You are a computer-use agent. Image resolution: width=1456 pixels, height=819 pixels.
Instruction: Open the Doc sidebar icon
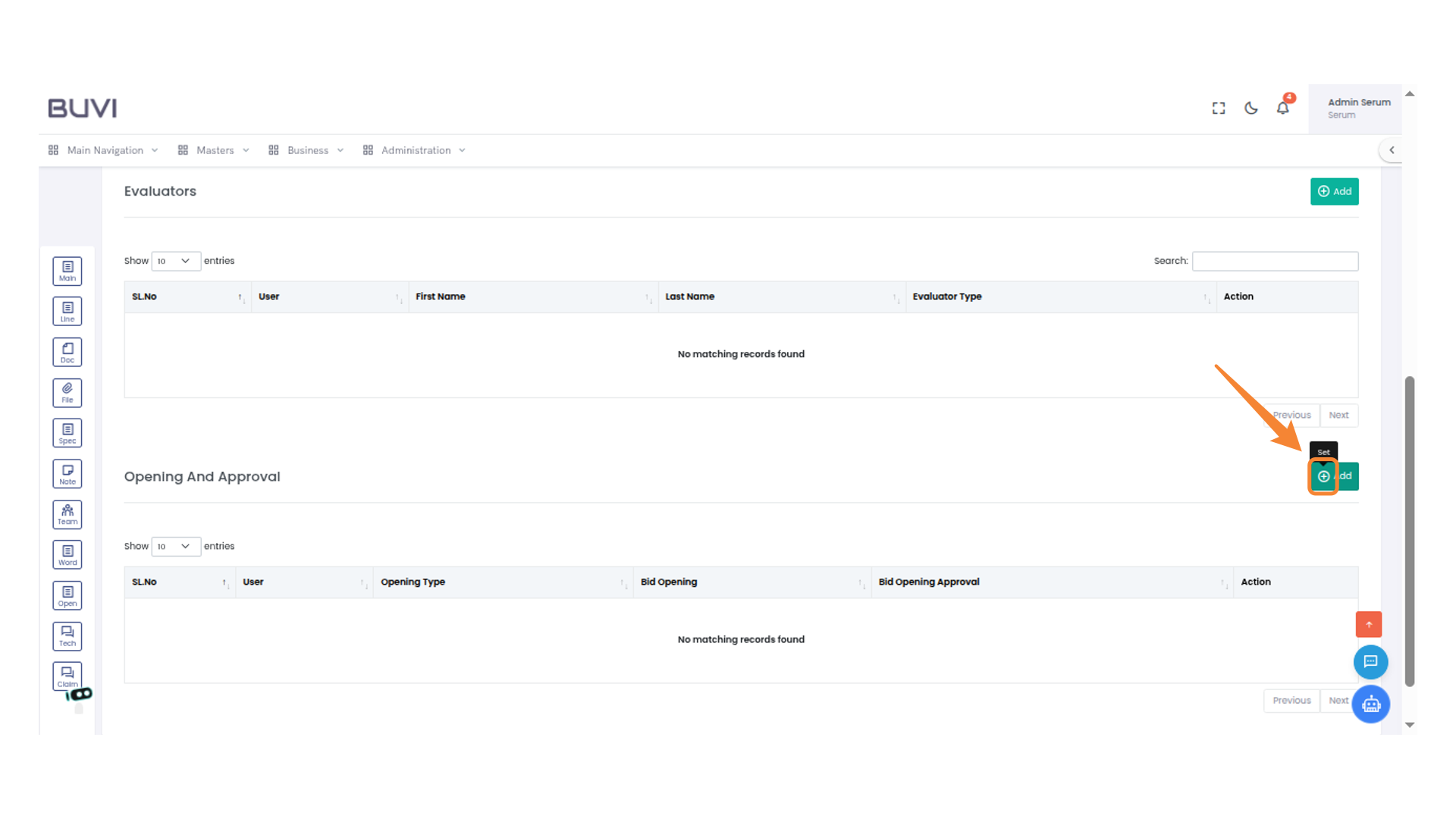coord(67,352)
